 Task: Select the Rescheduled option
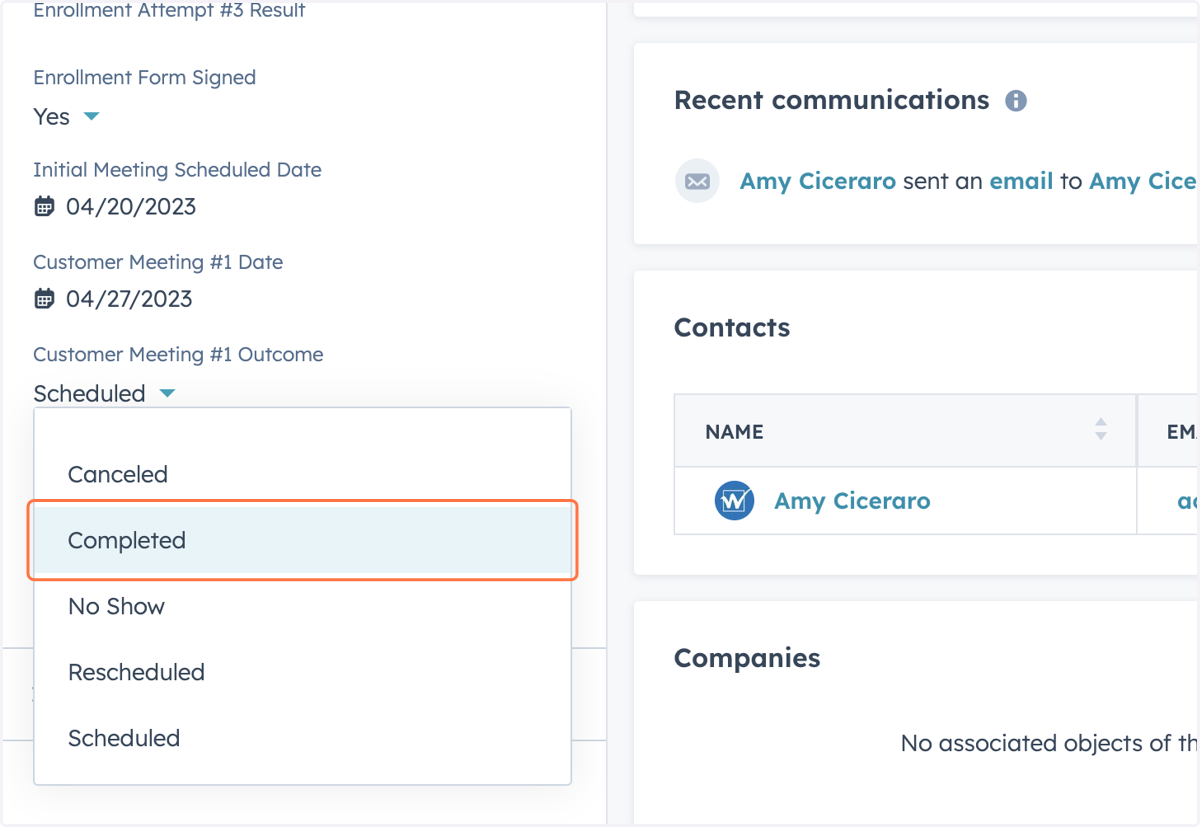[x=302, y=672]
